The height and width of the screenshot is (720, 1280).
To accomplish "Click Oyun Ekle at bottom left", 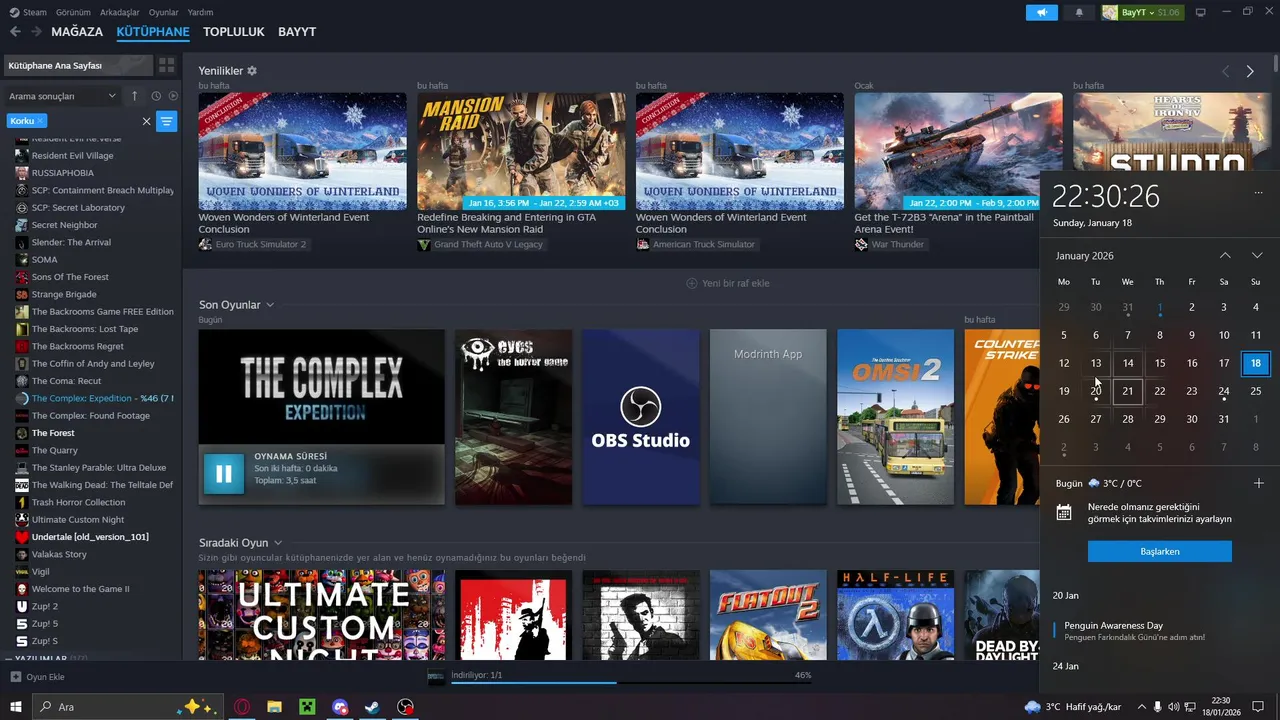I will click(x=37, y=677).
